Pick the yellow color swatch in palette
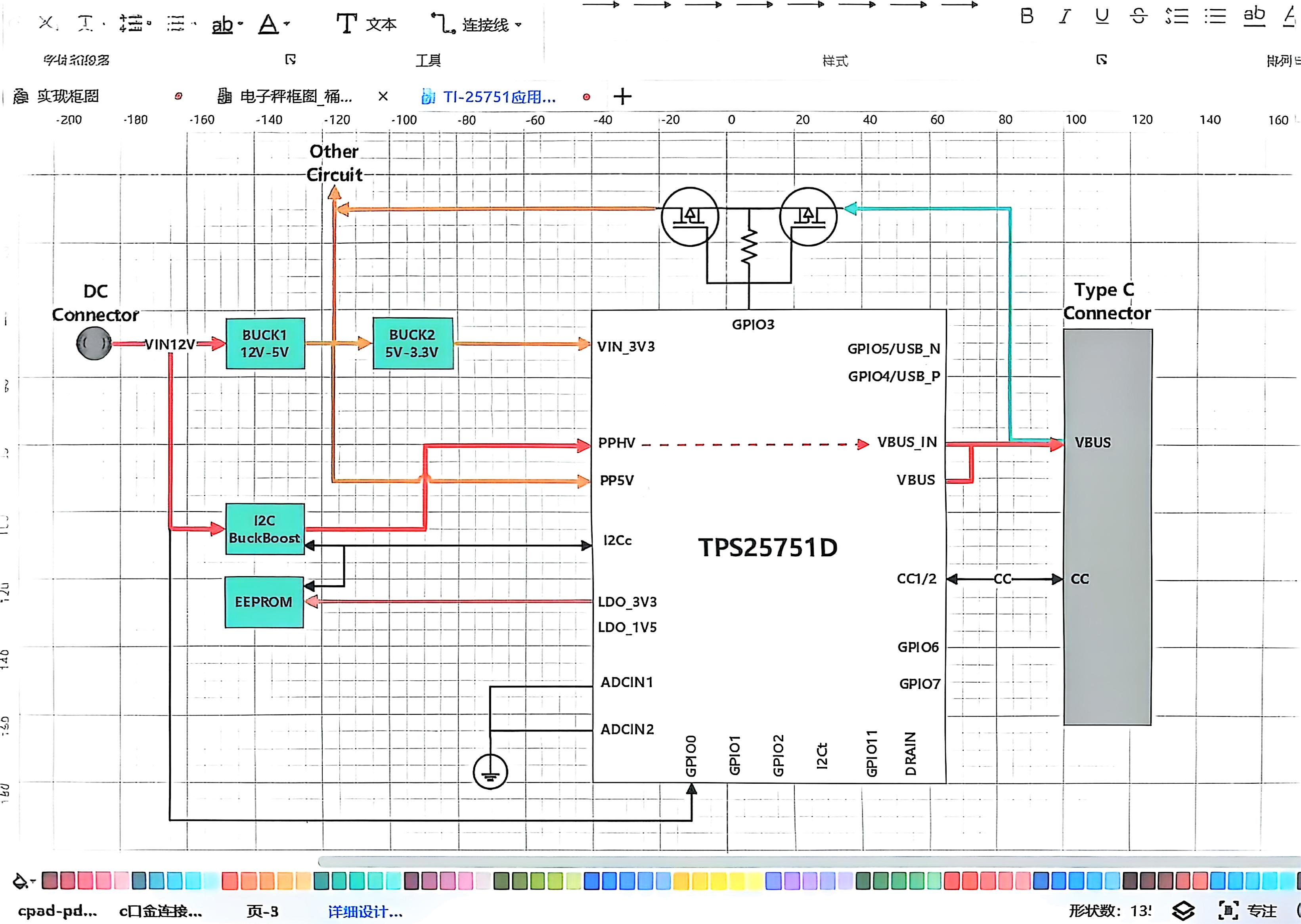The image size is (1301, 924). 718,881
